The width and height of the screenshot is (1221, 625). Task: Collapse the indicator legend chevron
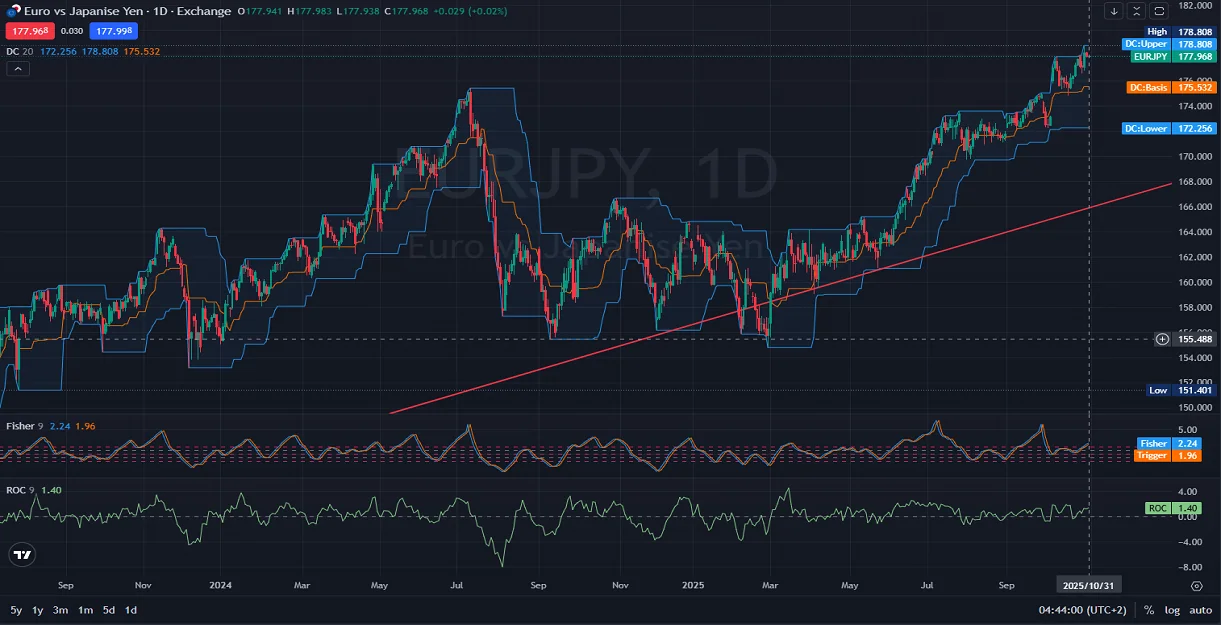[x=18, y=69]
